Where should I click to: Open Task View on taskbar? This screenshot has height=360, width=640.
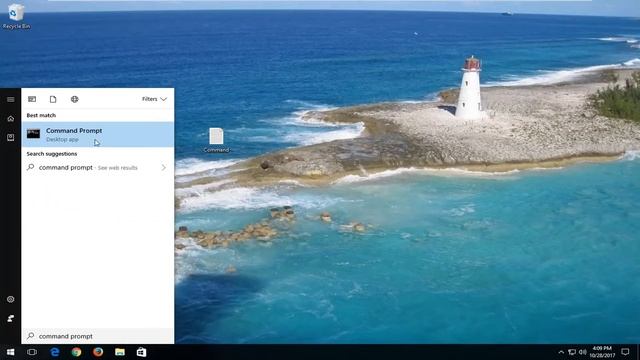(32, 352)
